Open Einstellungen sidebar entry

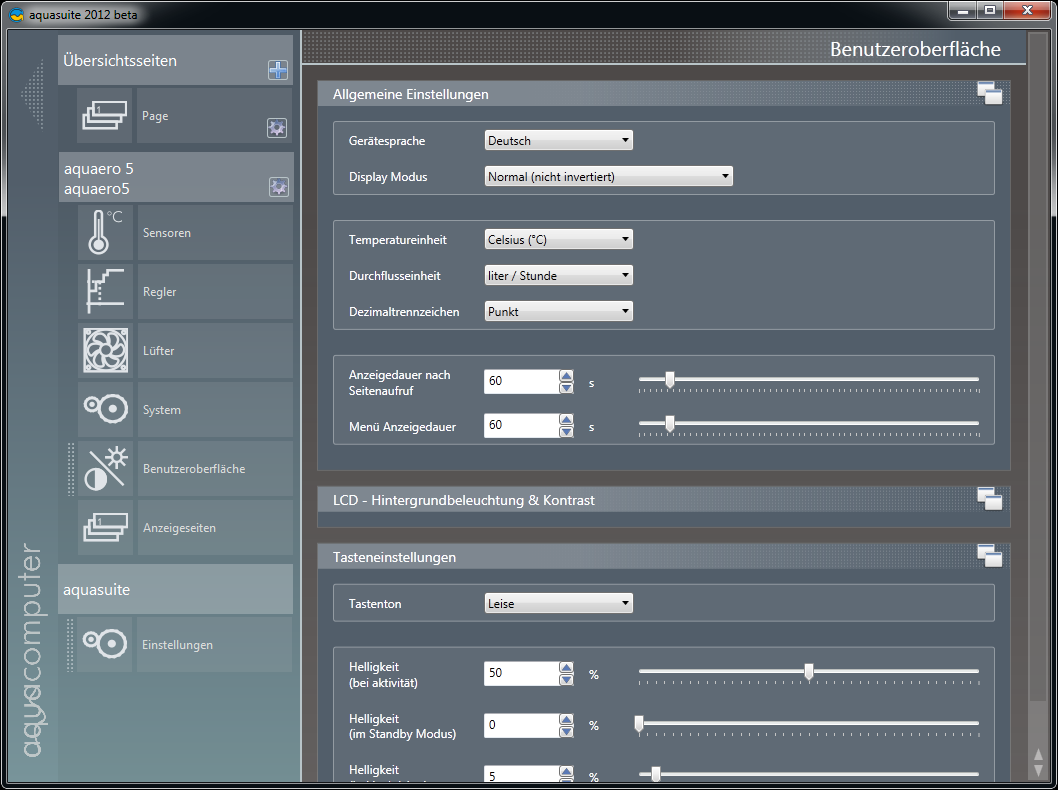coord(215,644)
